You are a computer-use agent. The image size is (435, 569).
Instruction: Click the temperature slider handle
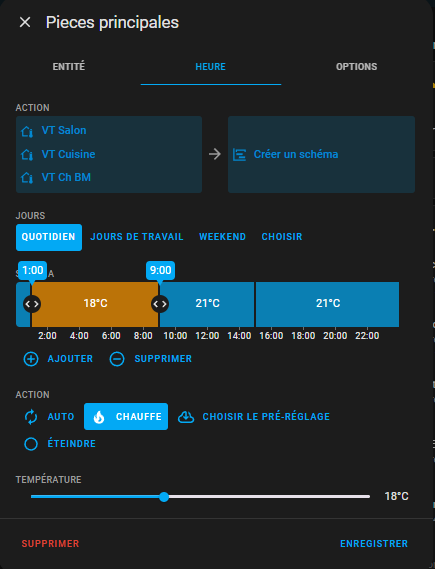pos(164,497)
